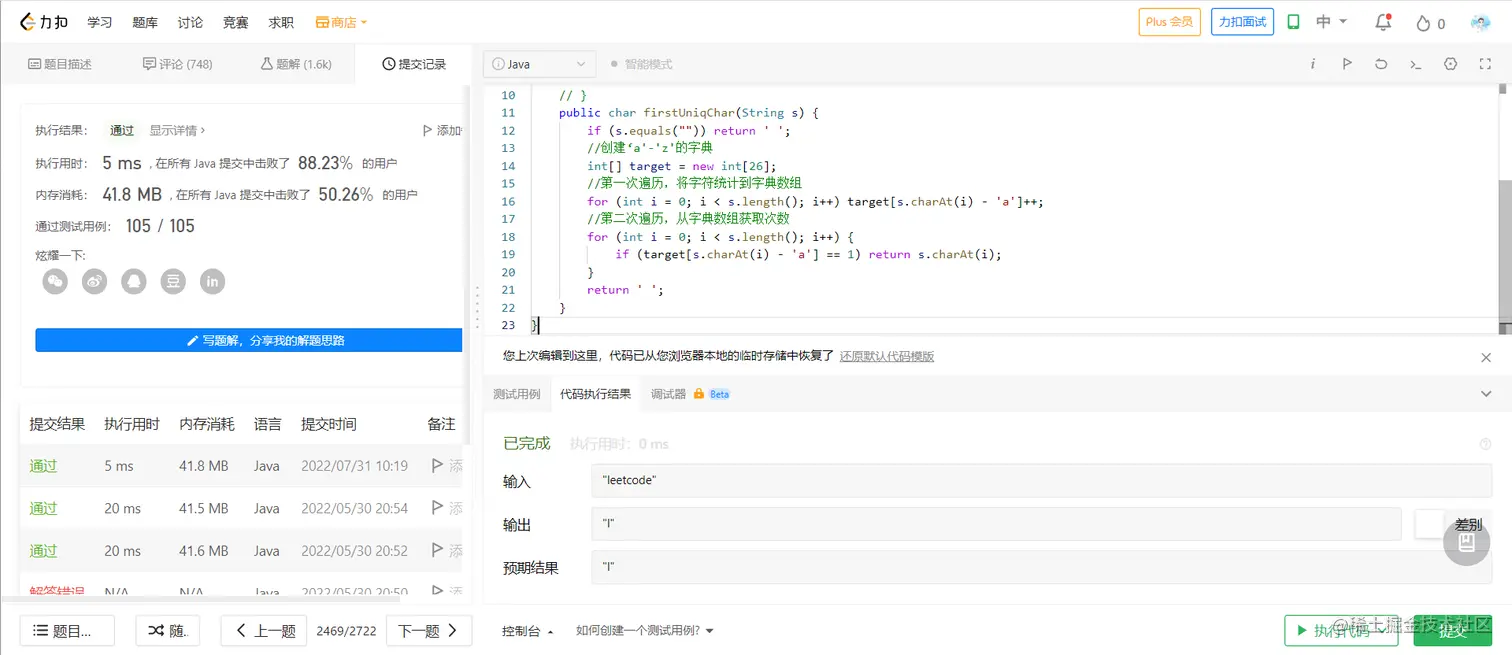Reset code with the revert arrow icon
The height and width of the screenshot is (655, 1512).
coord(1381,64)
